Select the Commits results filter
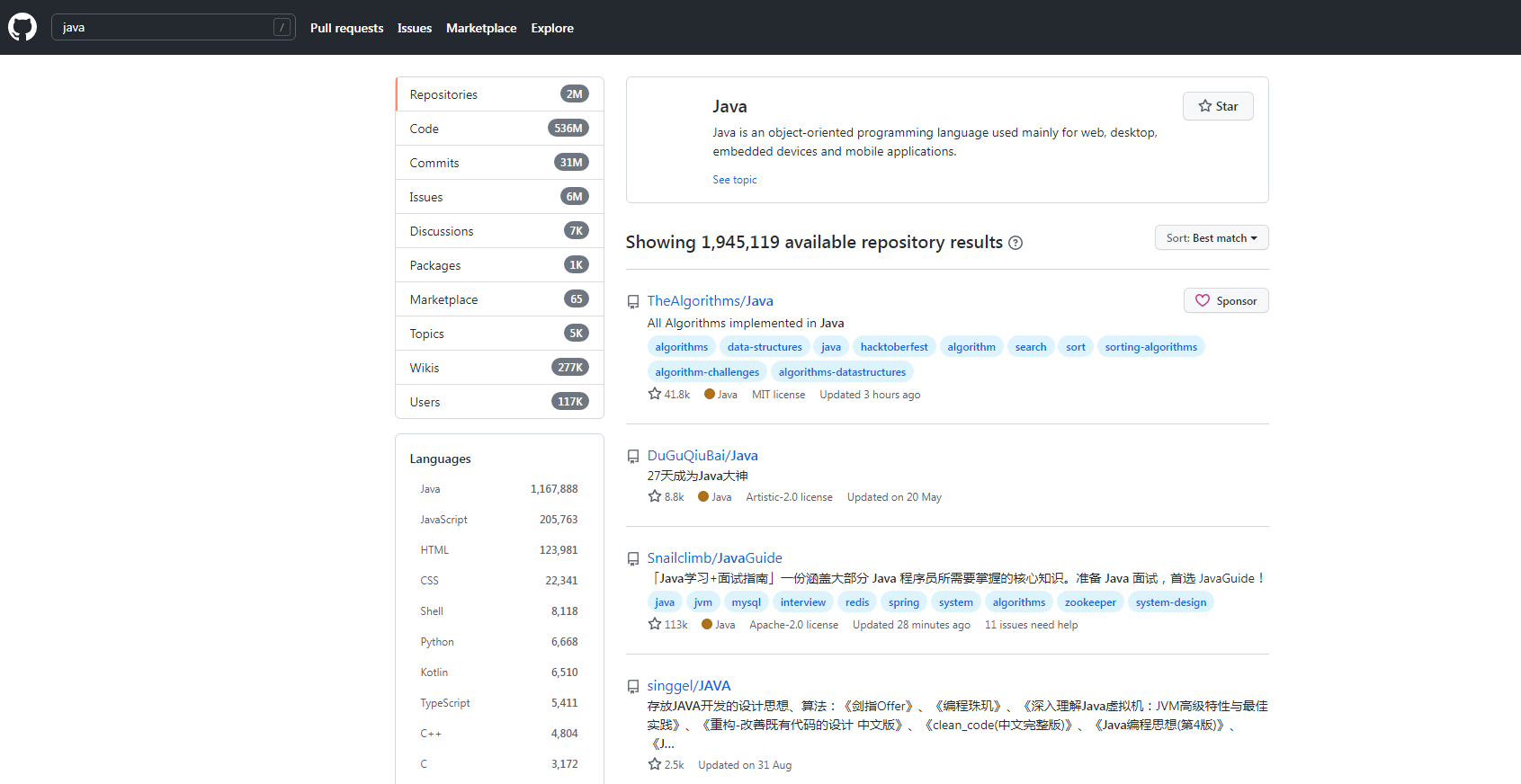This screenshot has height=784, width=1521. pyautogui.click(x=499, y=163)
